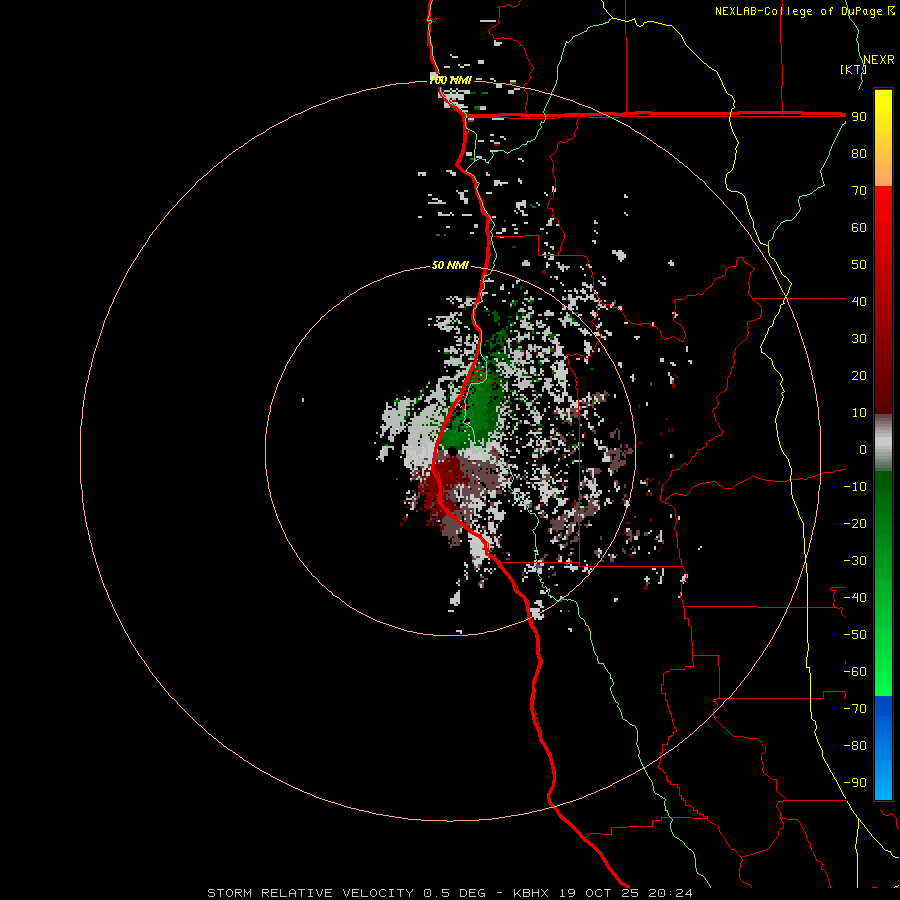Click the KT units label above color scale
This screenshot has width=900, height=900.
(x=854, y=69)
